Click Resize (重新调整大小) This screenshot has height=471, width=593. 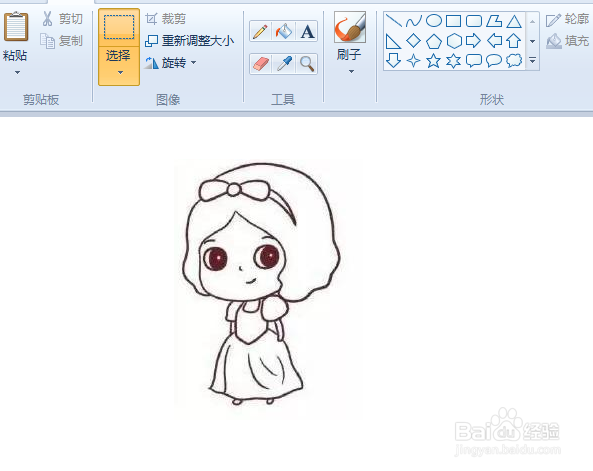(189, 41)
